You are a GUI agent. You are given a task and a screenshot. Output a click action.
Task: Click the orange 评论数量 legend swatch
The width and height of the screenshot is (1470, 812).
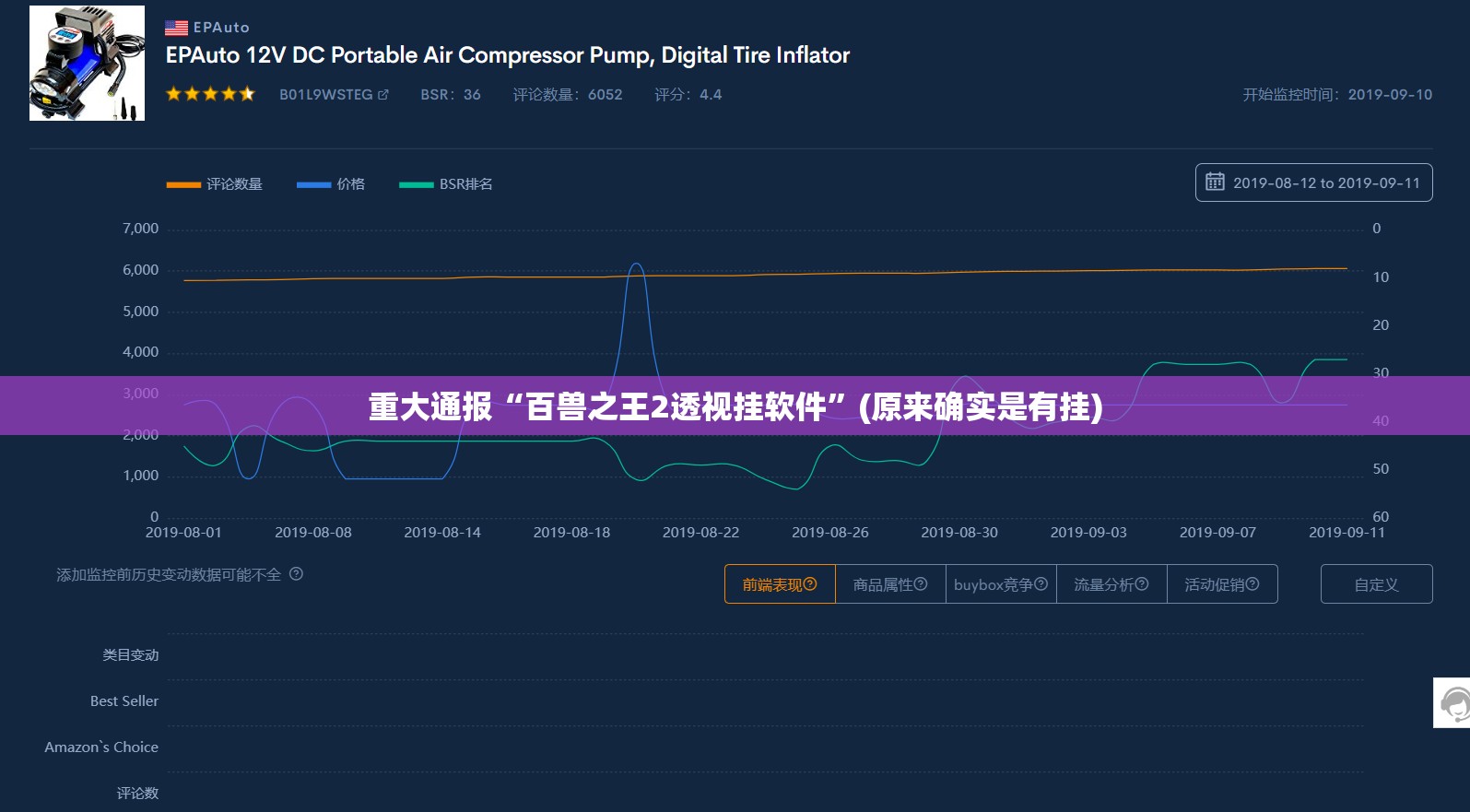183,184
